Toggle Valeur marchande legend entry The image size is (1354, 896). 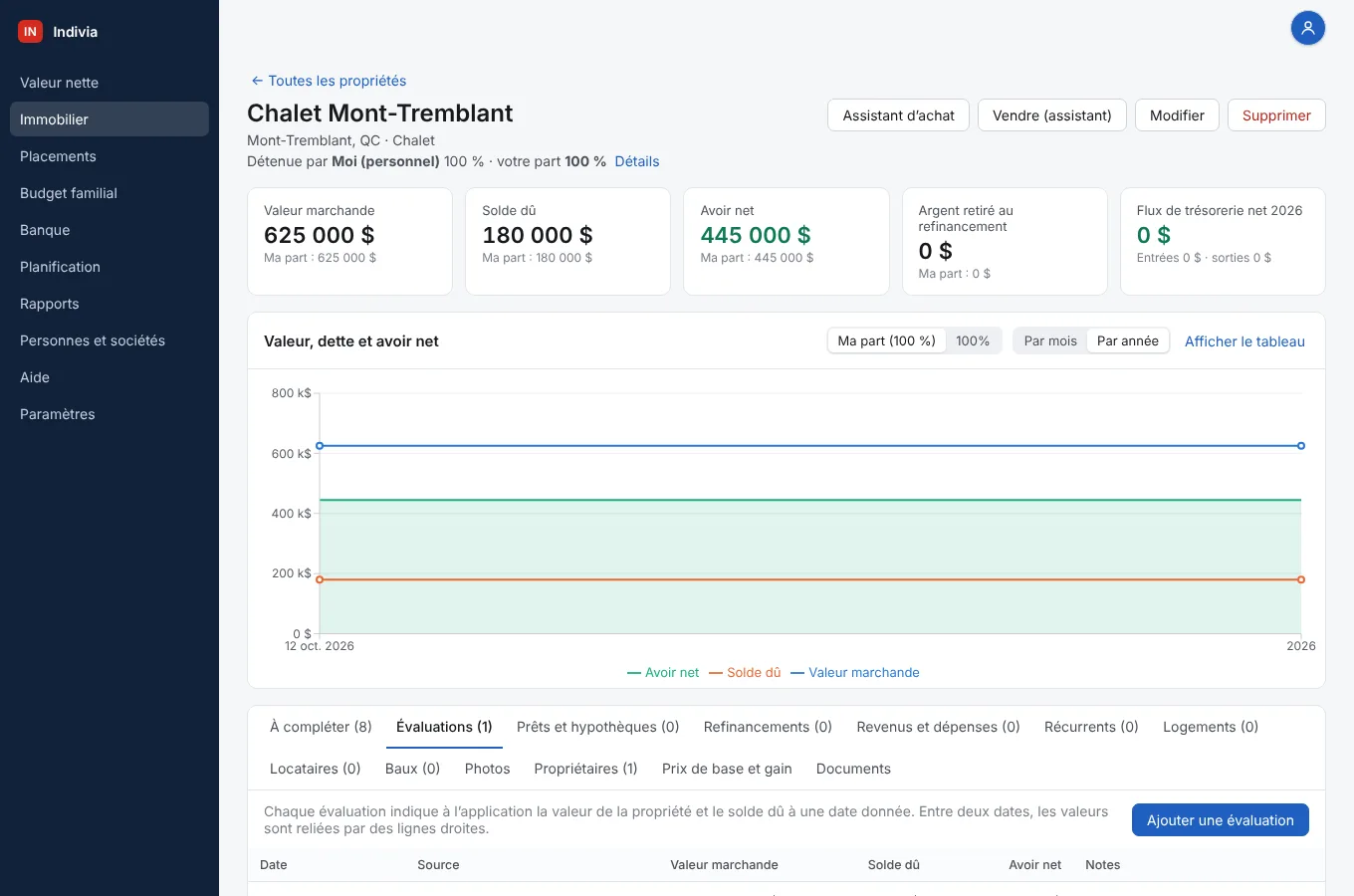(x=855, y=673)
